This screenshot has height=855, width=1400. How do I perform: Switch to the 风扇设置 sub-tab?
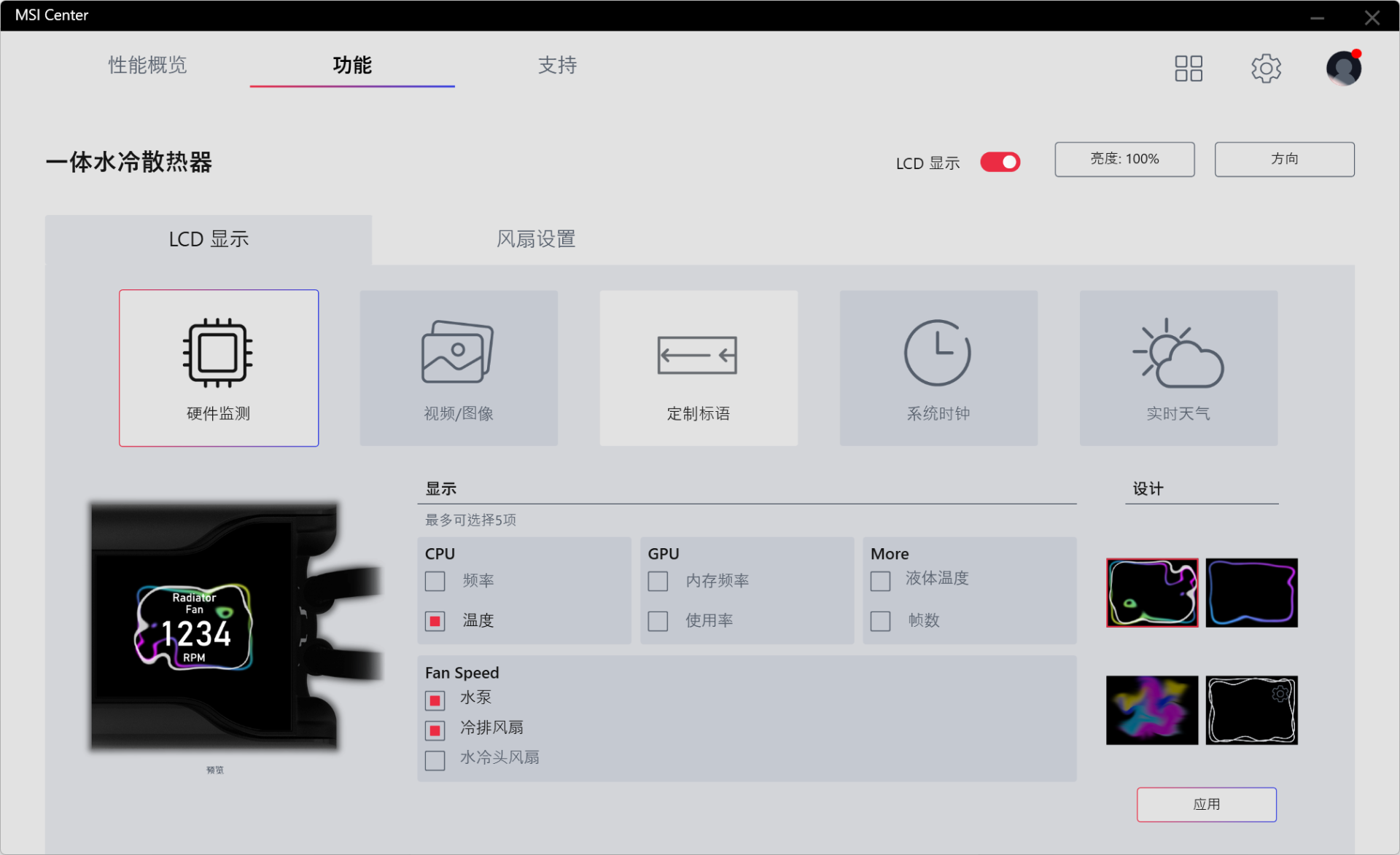pos(536,239)
